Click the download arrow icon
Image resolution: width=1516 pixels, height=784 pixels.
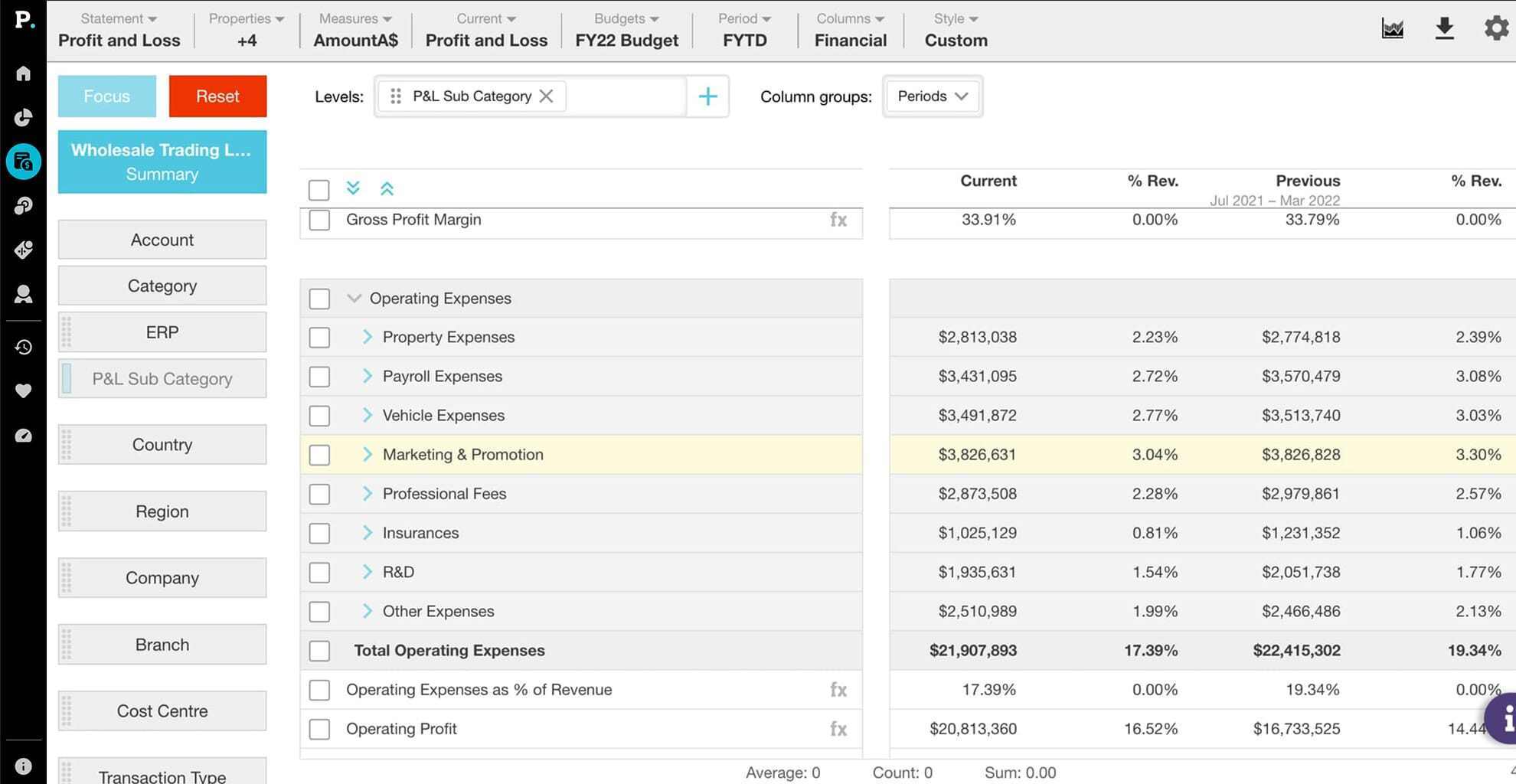point(1444,29)
